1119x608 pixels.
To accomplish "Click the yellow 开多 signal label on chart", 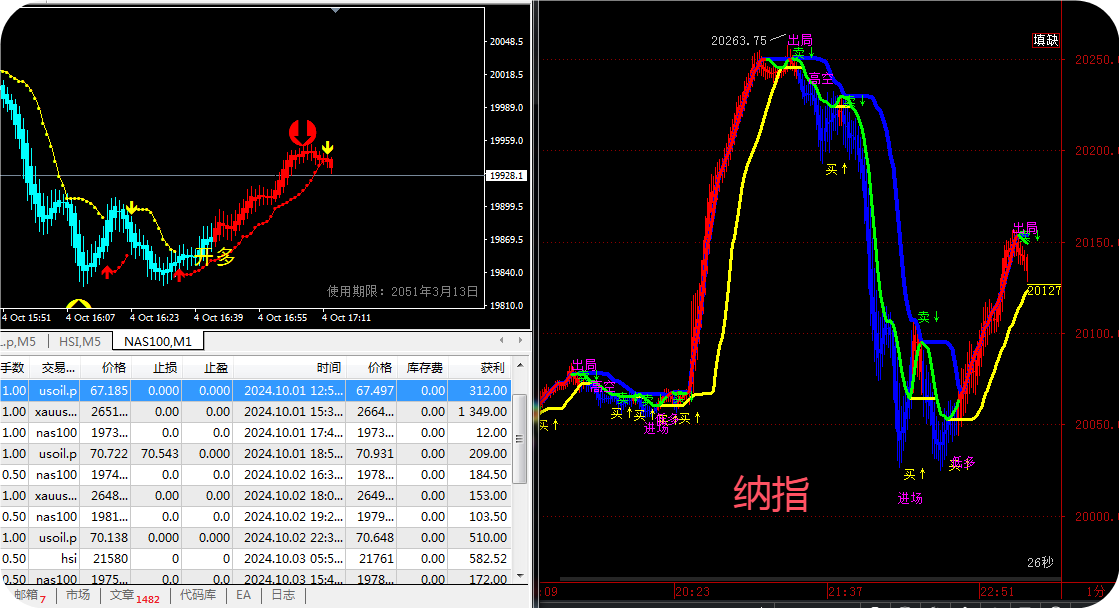I will coord(215,255).
